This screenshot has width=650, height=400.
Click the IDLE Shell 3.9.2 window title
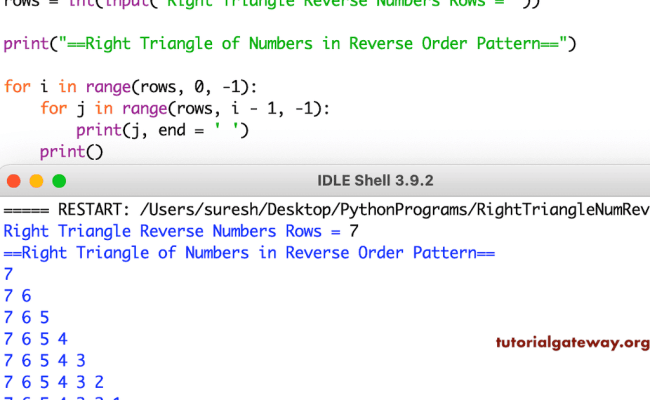(x=375, y=181)
